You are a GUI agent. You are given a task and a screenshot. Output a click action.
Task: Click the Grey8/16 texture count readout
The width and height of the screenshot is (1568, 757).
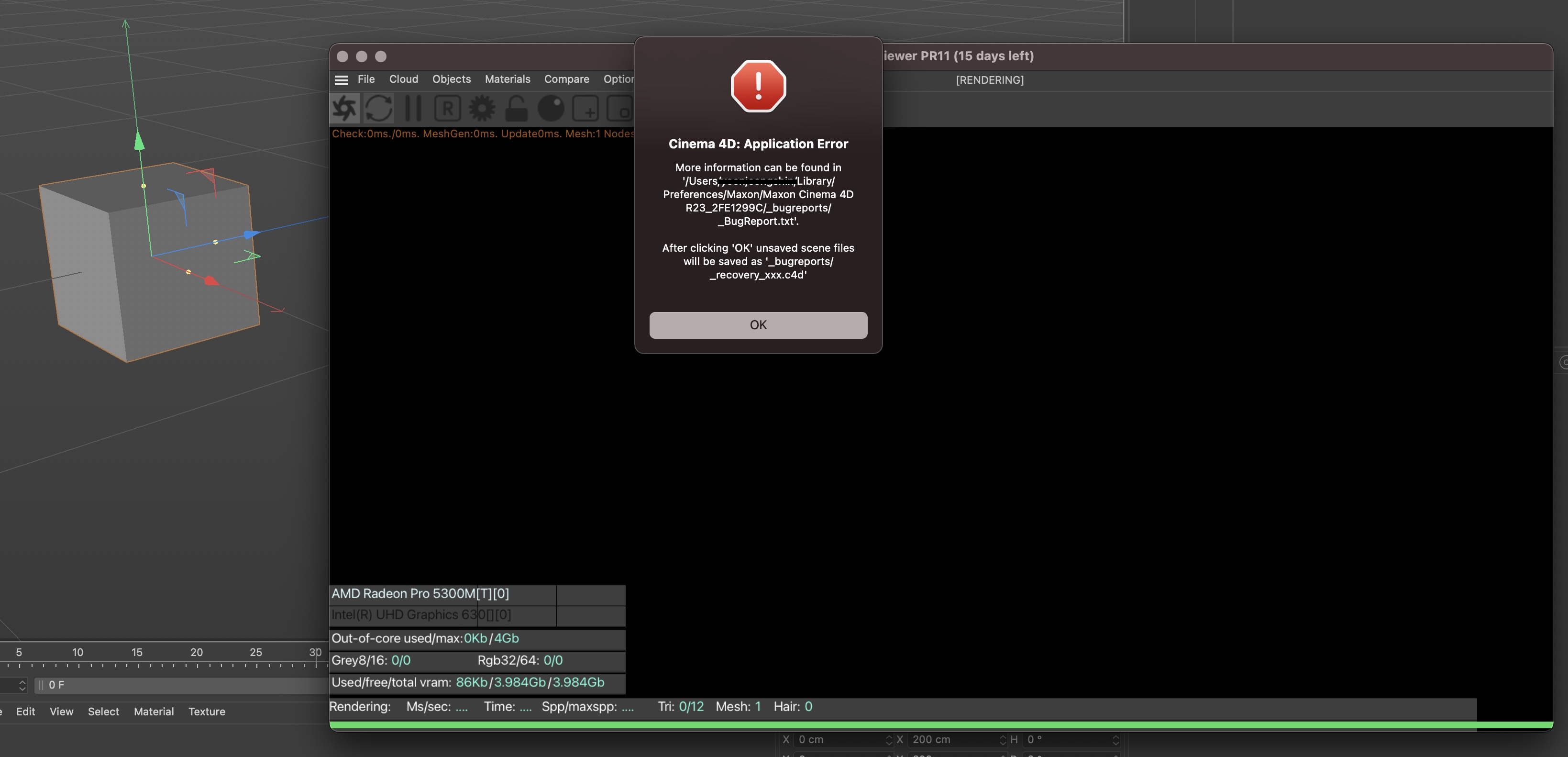(x=371, y=660)
